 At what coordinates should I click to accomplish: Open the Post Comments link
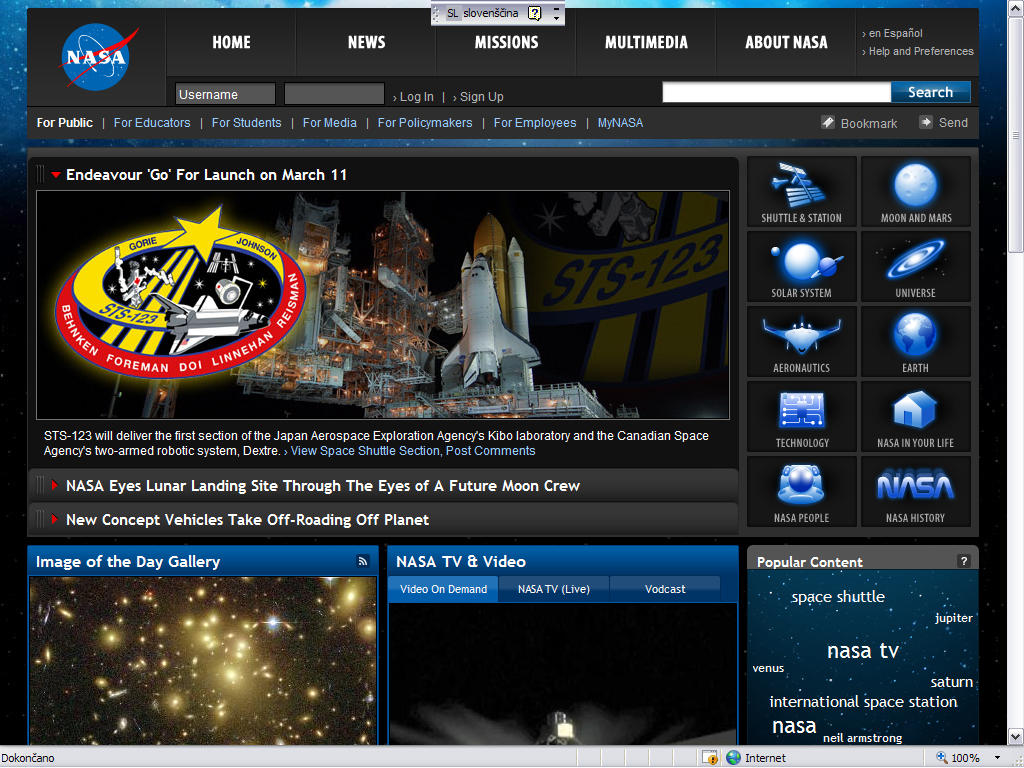coord(490,451)
